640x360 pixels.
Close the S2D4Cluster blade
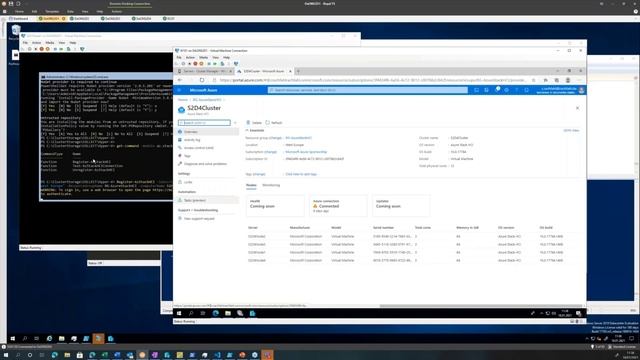(x=577, y=108)
